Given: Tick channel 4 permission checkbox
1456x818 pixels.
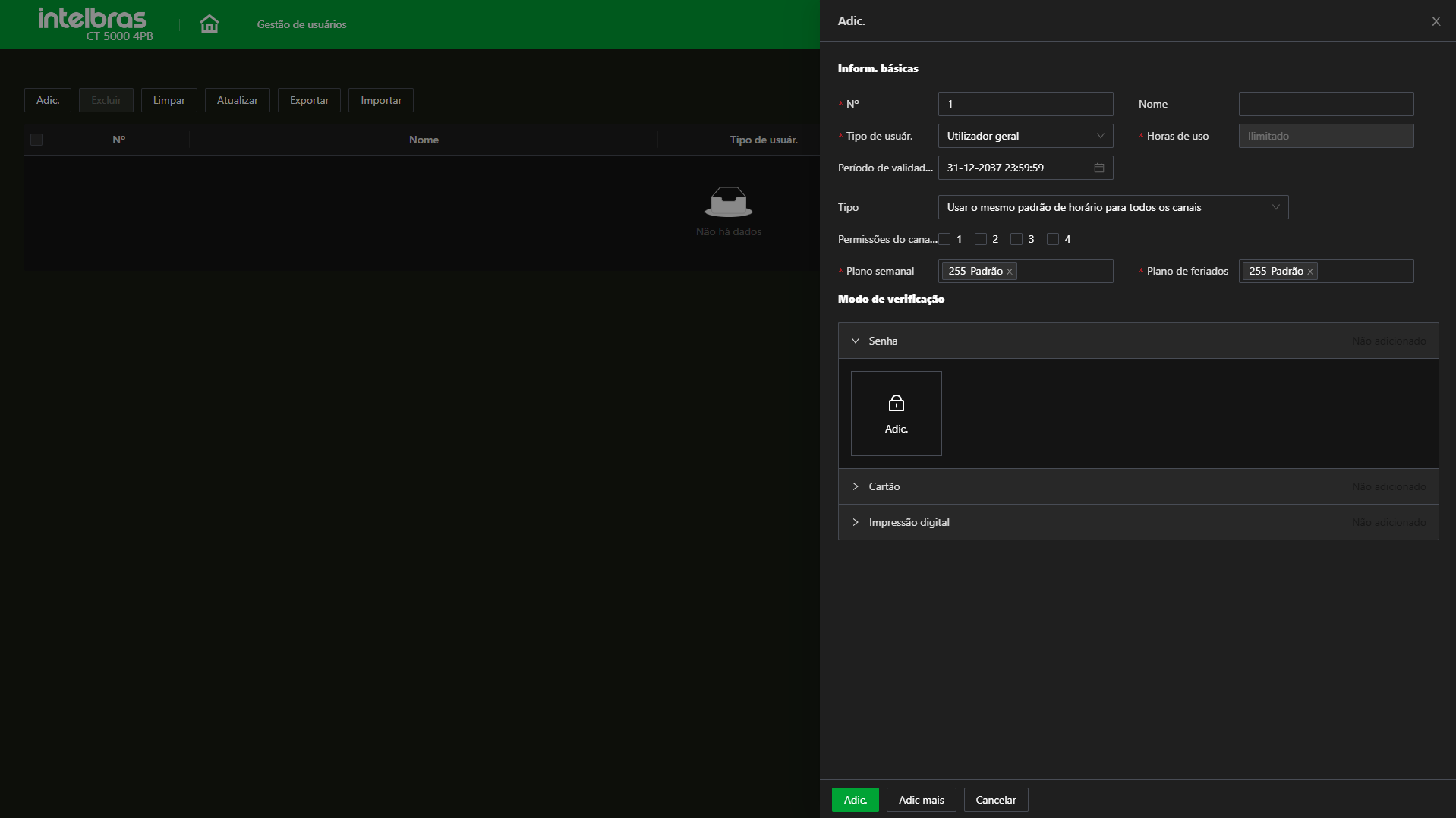Looking at the screenshot, I should coord(1053,239).
